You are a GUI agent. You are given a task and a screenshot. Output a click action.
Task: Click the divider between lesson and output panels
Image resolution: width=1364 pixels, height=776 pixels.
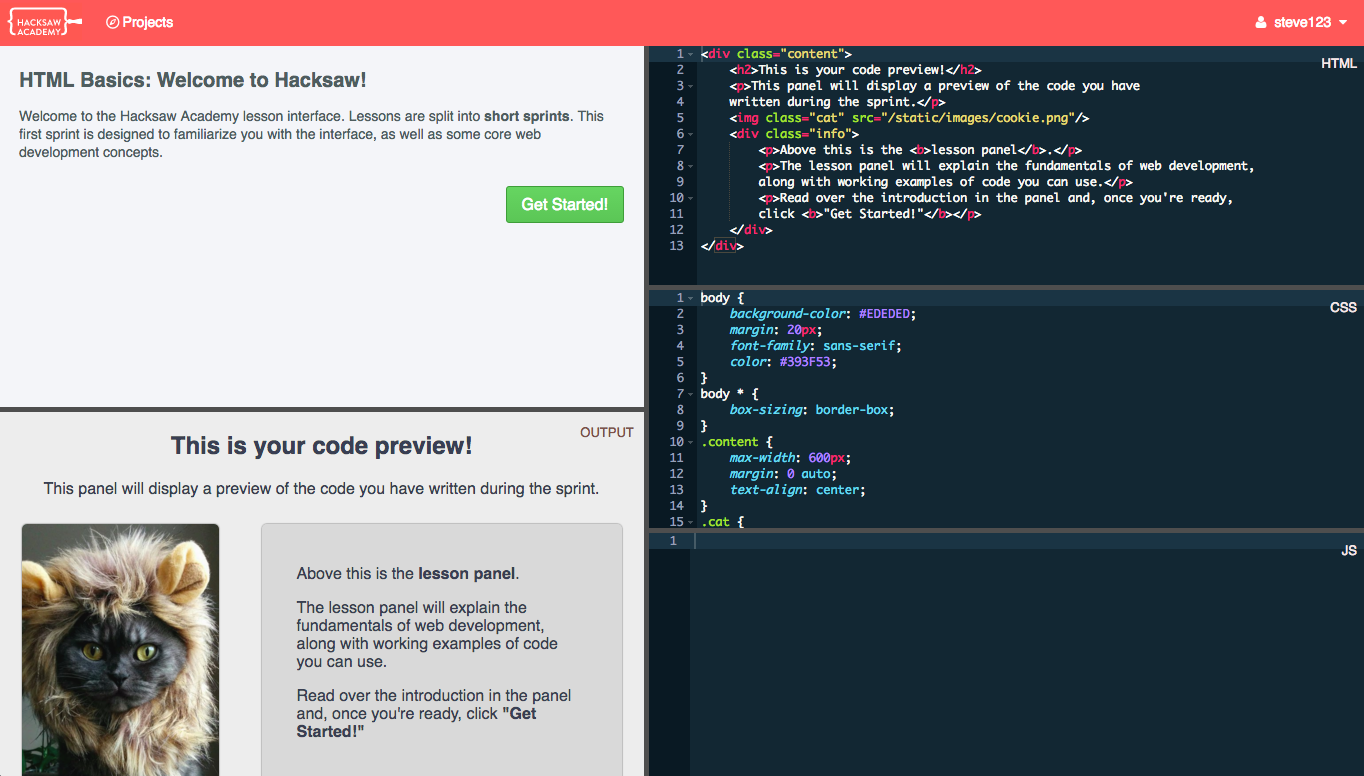pos(322,408)
